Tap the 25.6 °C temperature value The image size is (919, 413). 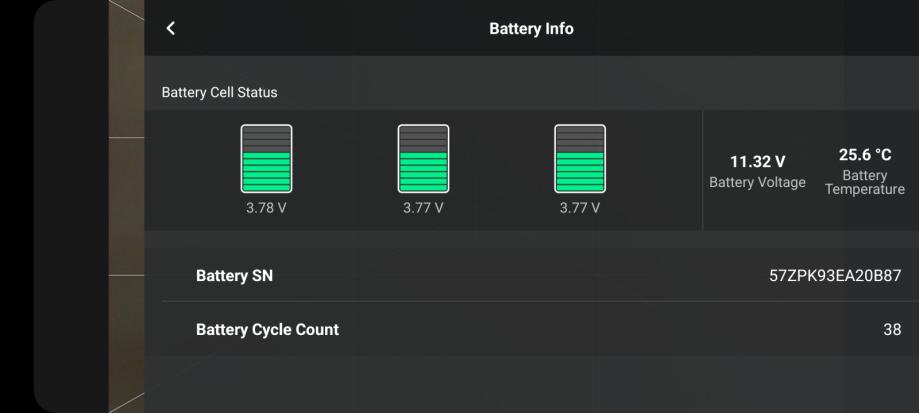point(865,155)
